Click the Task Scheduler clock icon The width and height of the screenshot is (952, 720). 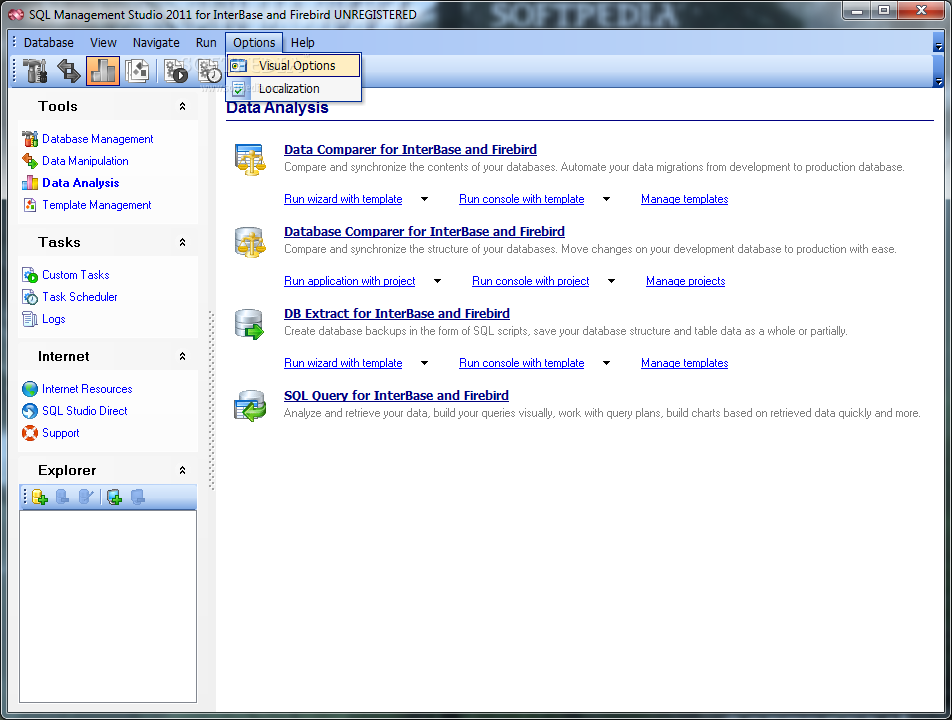pos(30,297)
